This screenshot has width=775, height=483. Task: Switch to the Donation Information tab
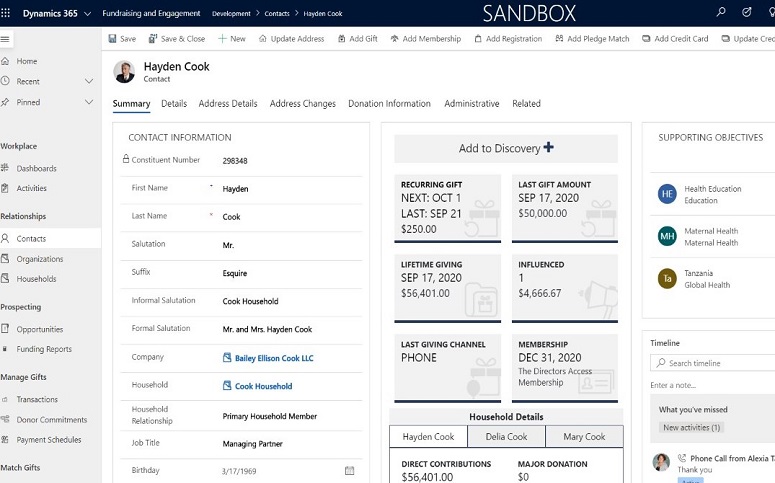tap(389, 104)
